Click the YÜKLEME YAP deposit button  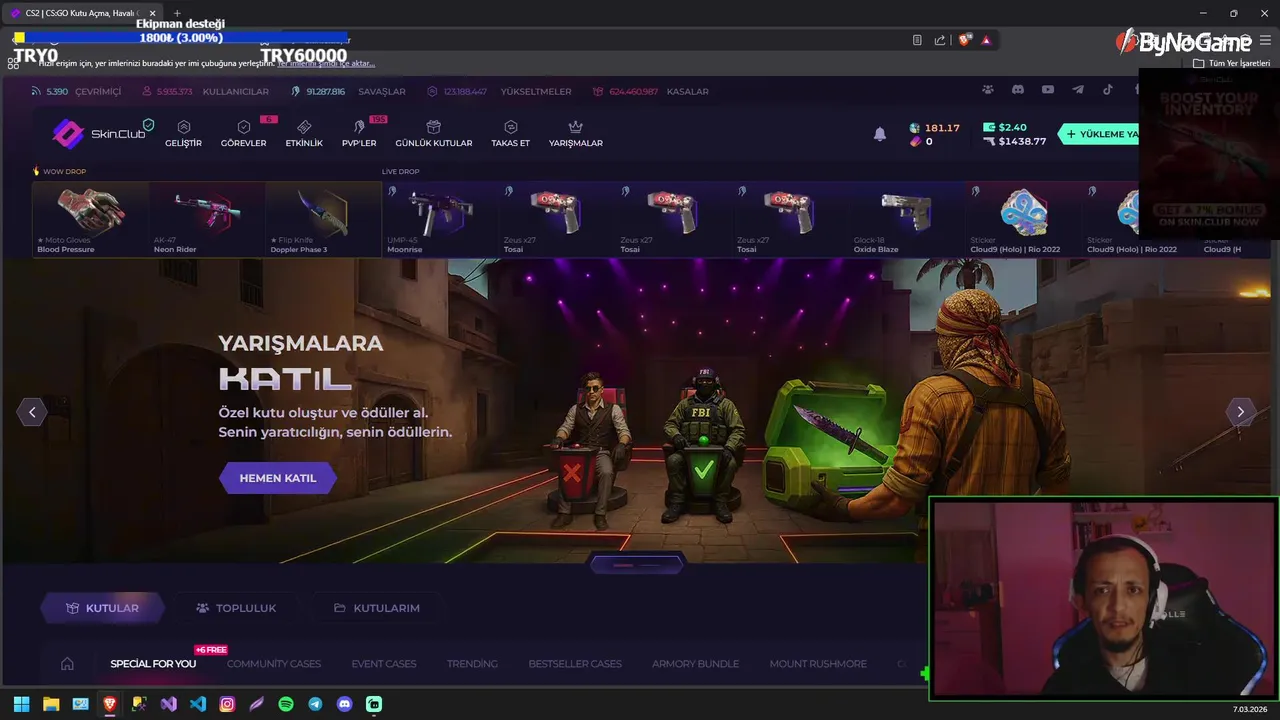(1100, 134)
